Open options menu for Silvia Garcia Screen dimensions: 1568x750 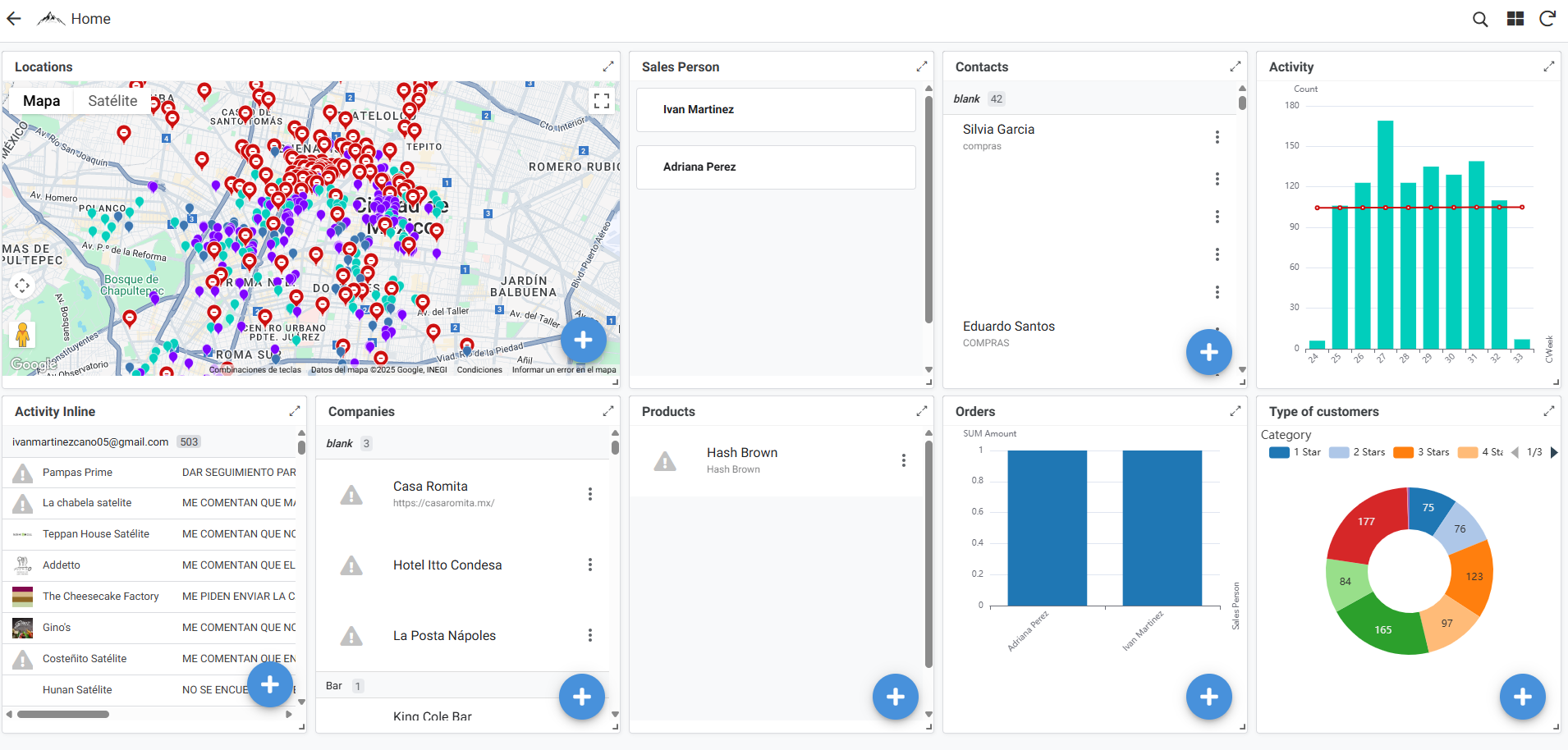pyautogui.click(x=1217, y=137)
